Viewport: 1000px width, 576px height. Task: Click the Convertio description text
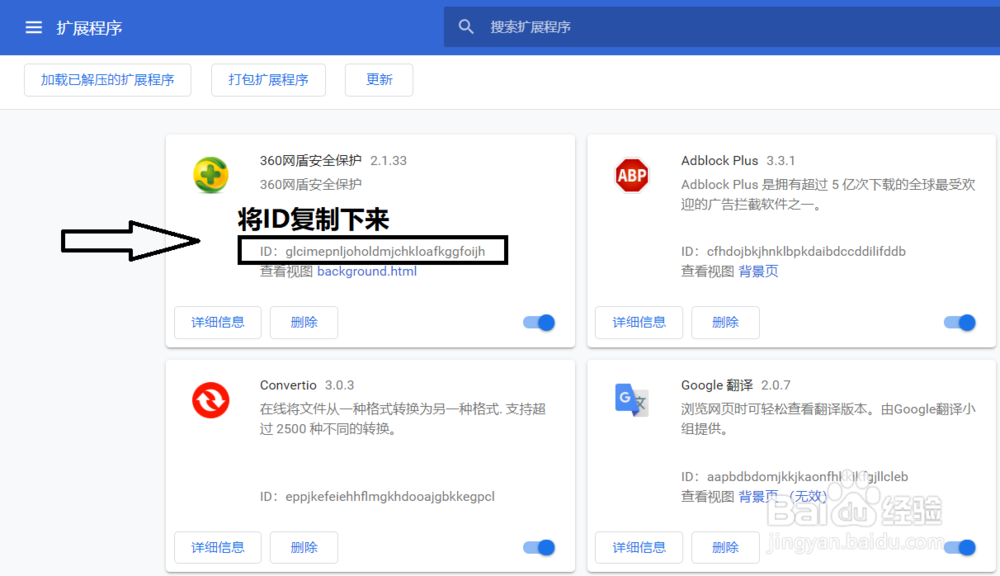click(x=402, y=418)
